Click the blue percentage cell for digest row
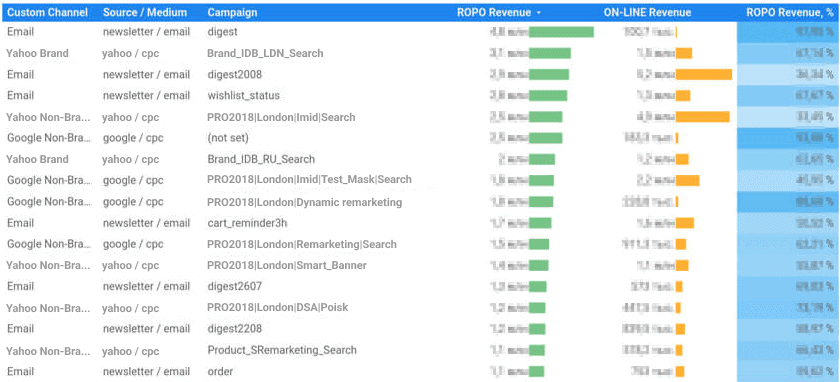Image resolution: width=840 pixels, height=382 pixels. pos(788,32)
